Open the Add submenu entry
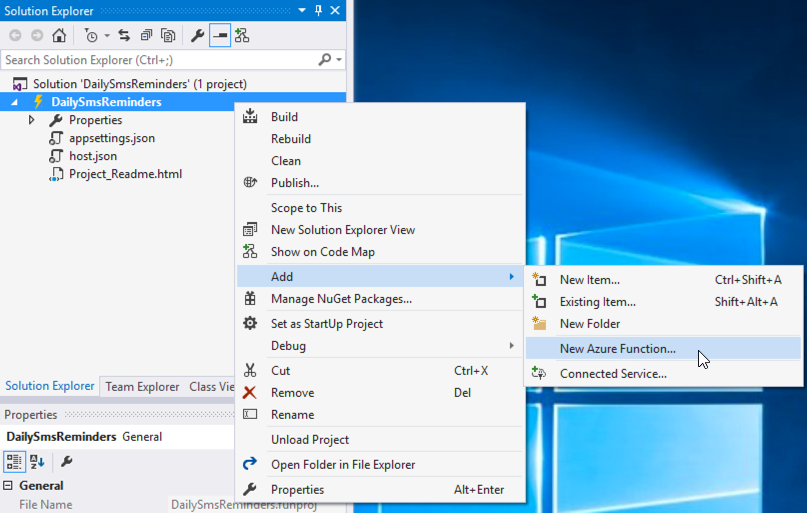The height and width of the screenshot is (513, 807). pyautogui.click(x=381, y=277)
